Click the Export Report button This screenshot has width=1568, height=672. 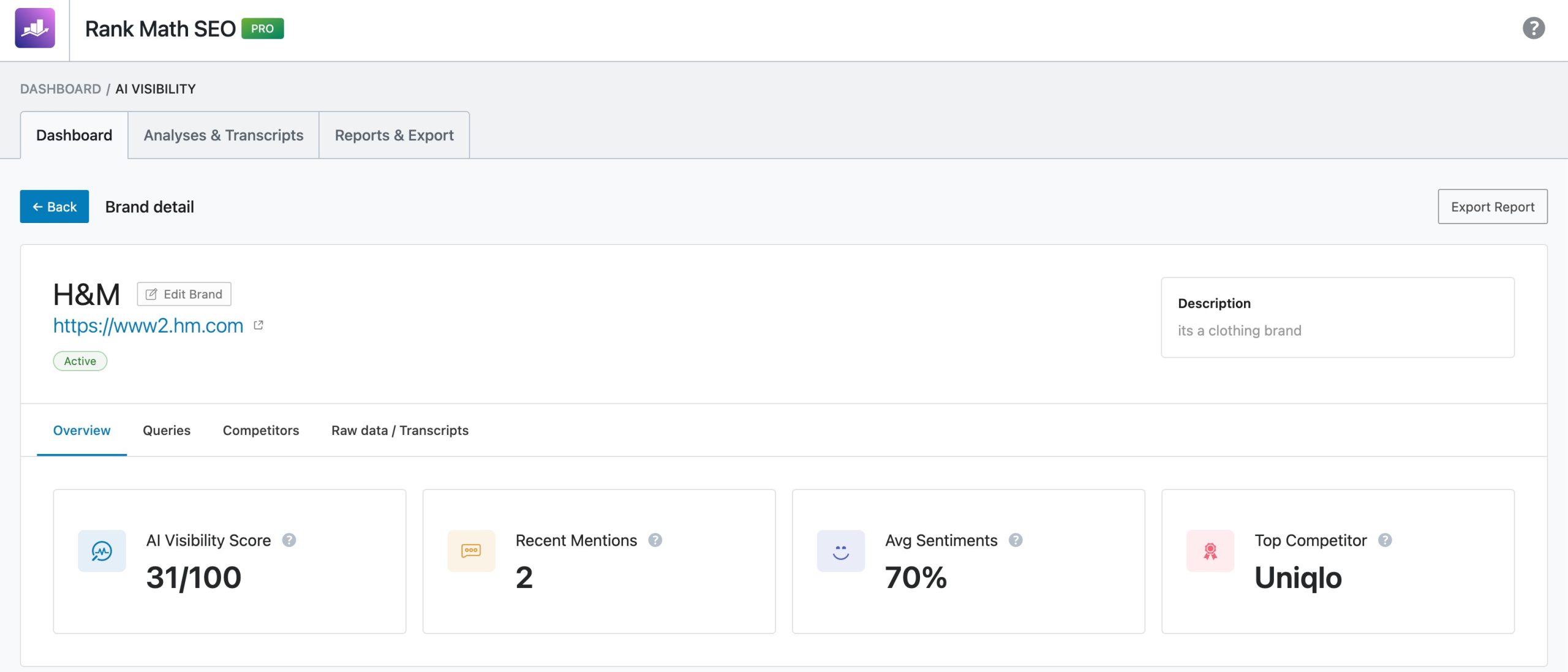pos(1493,206)
